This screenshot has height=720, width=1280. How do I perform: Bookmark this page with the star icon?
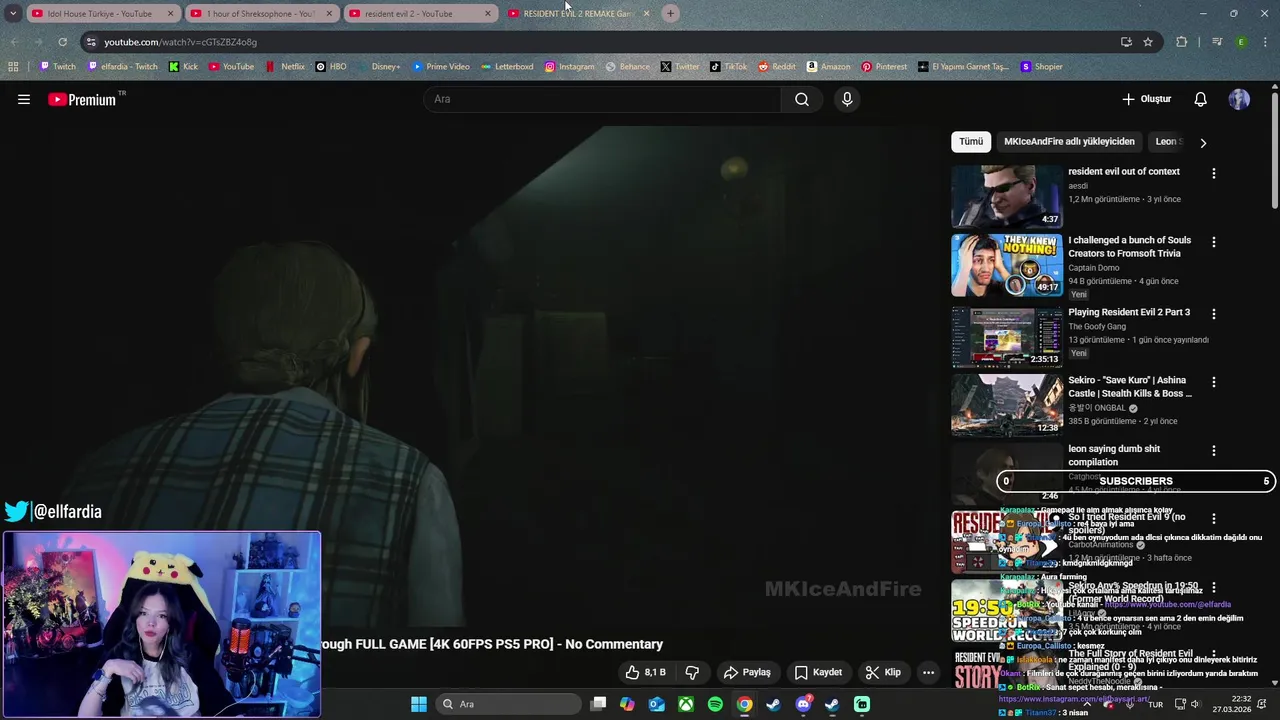click(x=1148, y=42)
